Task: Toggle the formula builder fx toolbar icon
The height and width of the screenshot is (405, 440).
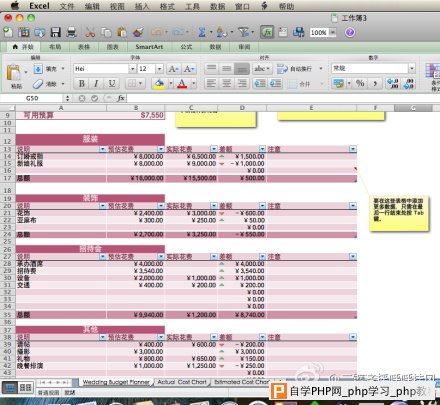Action: (x=267, y=32)
